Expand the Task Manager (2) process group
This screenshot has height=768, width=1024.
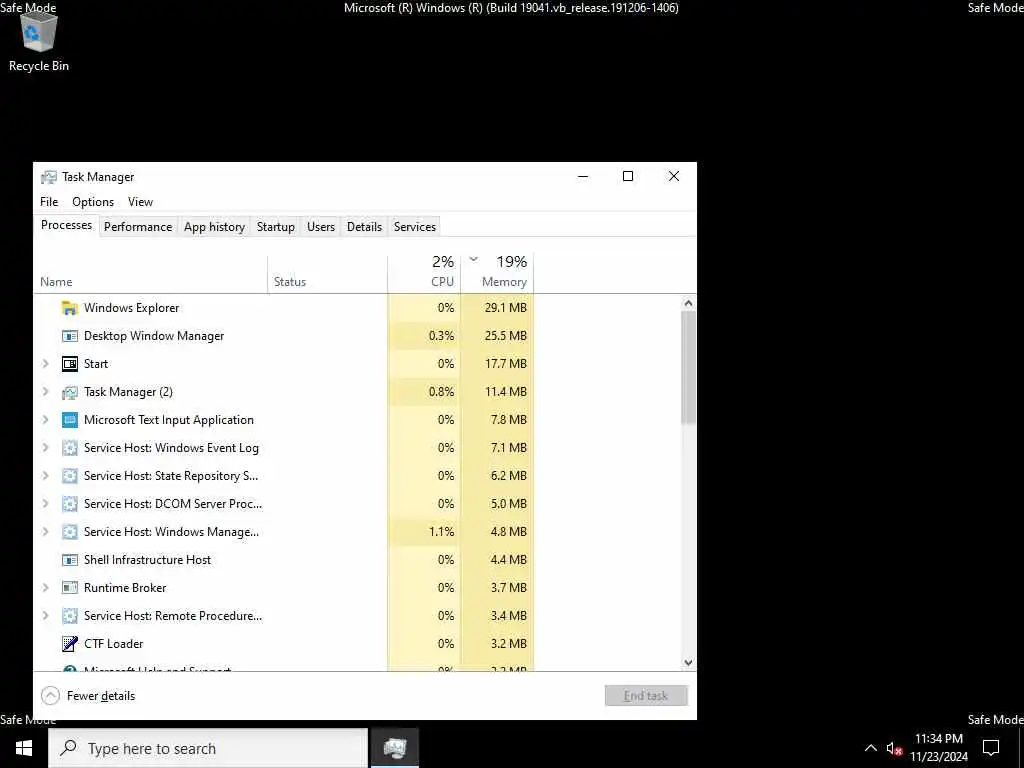pos(46,392)
